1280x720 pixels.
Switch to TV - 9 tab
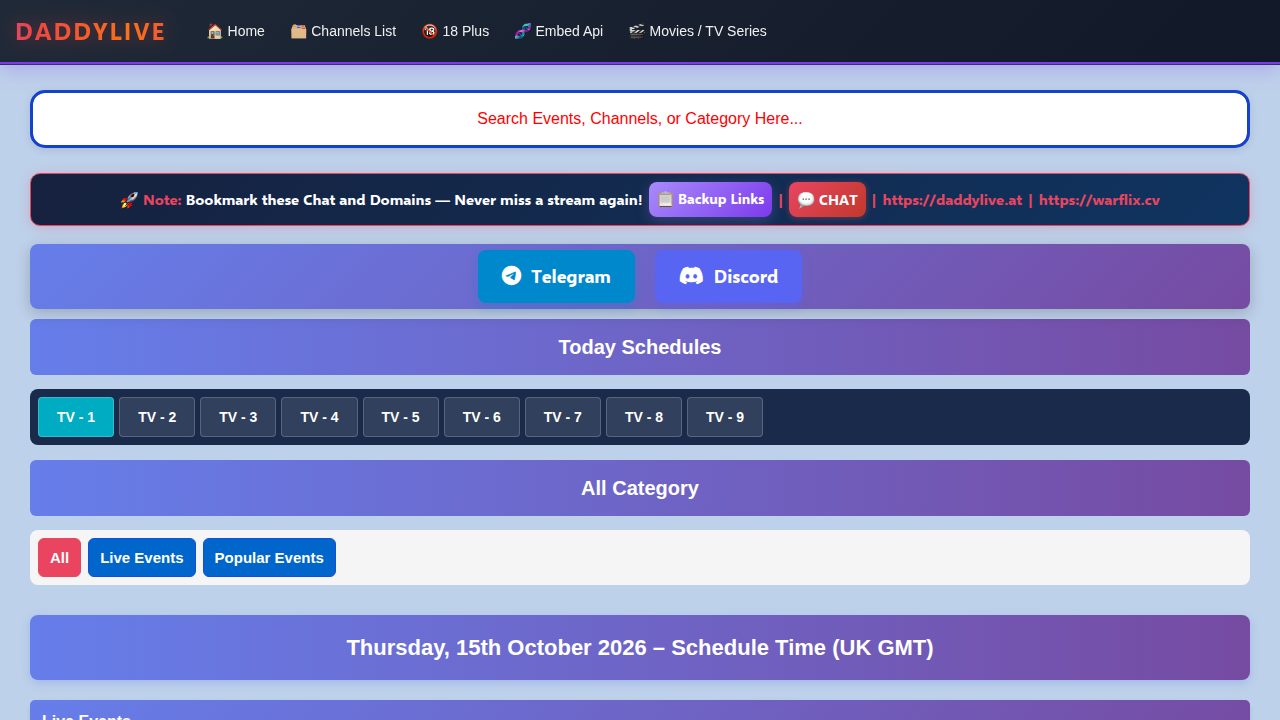coord(725,417)
